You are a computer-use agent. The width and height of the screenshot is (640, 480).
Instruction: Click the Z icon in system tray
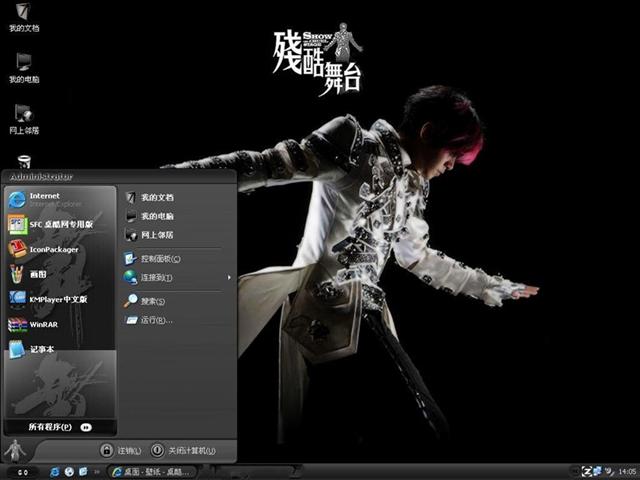(x=587, y=471)
